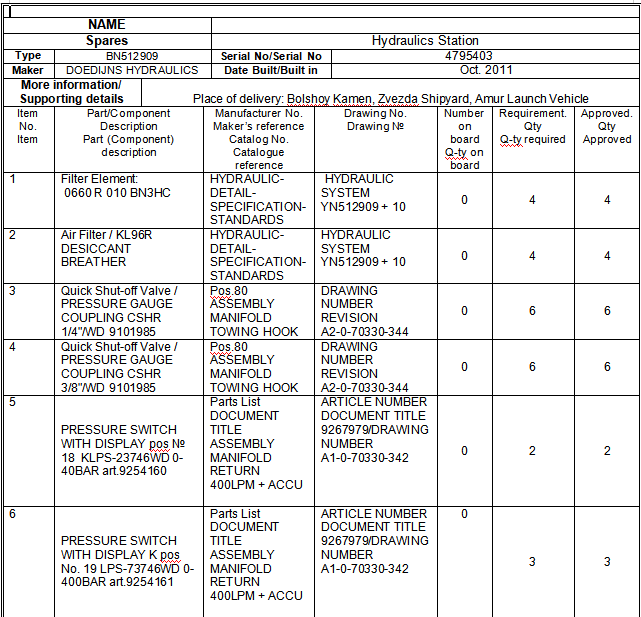Click the 'Requirement. Qty' column header
This screenshot has width=641, height=617.
[x=533, y=127]
